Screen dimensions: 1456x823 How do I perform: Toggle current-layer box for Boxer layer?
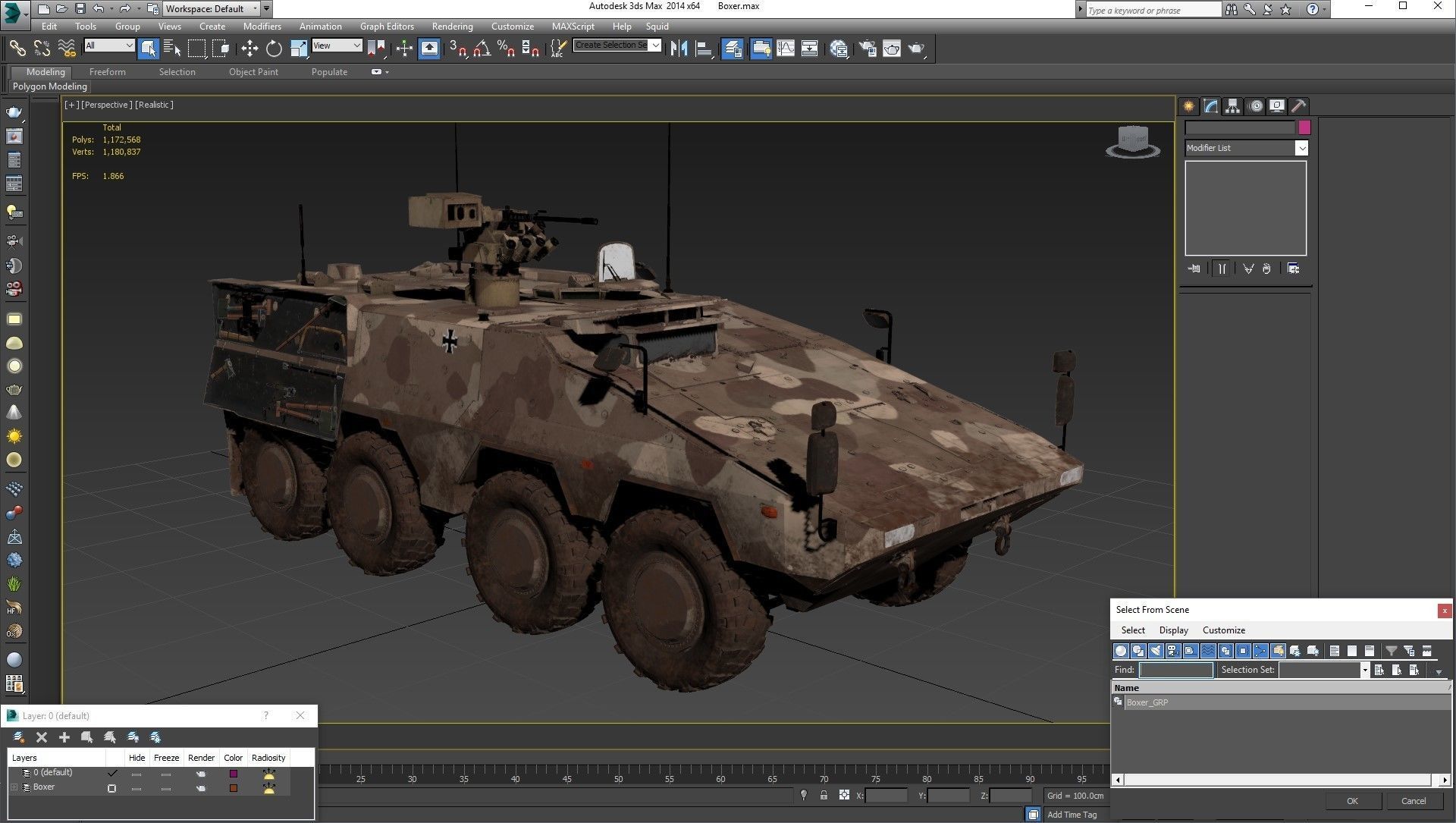tap(112, 788)
